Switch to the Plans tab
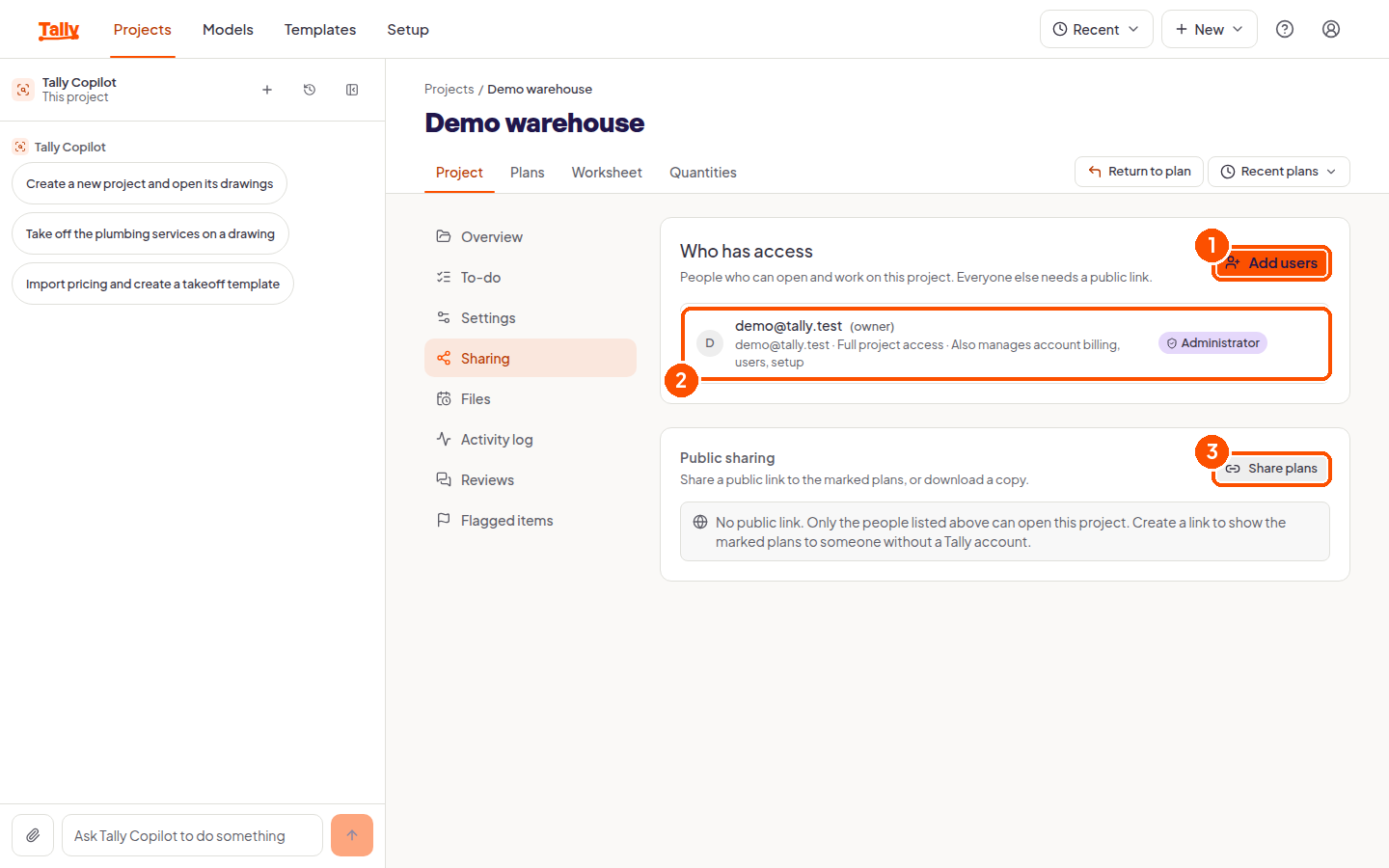Screen dimensions: 1389x868 point(528,173)
